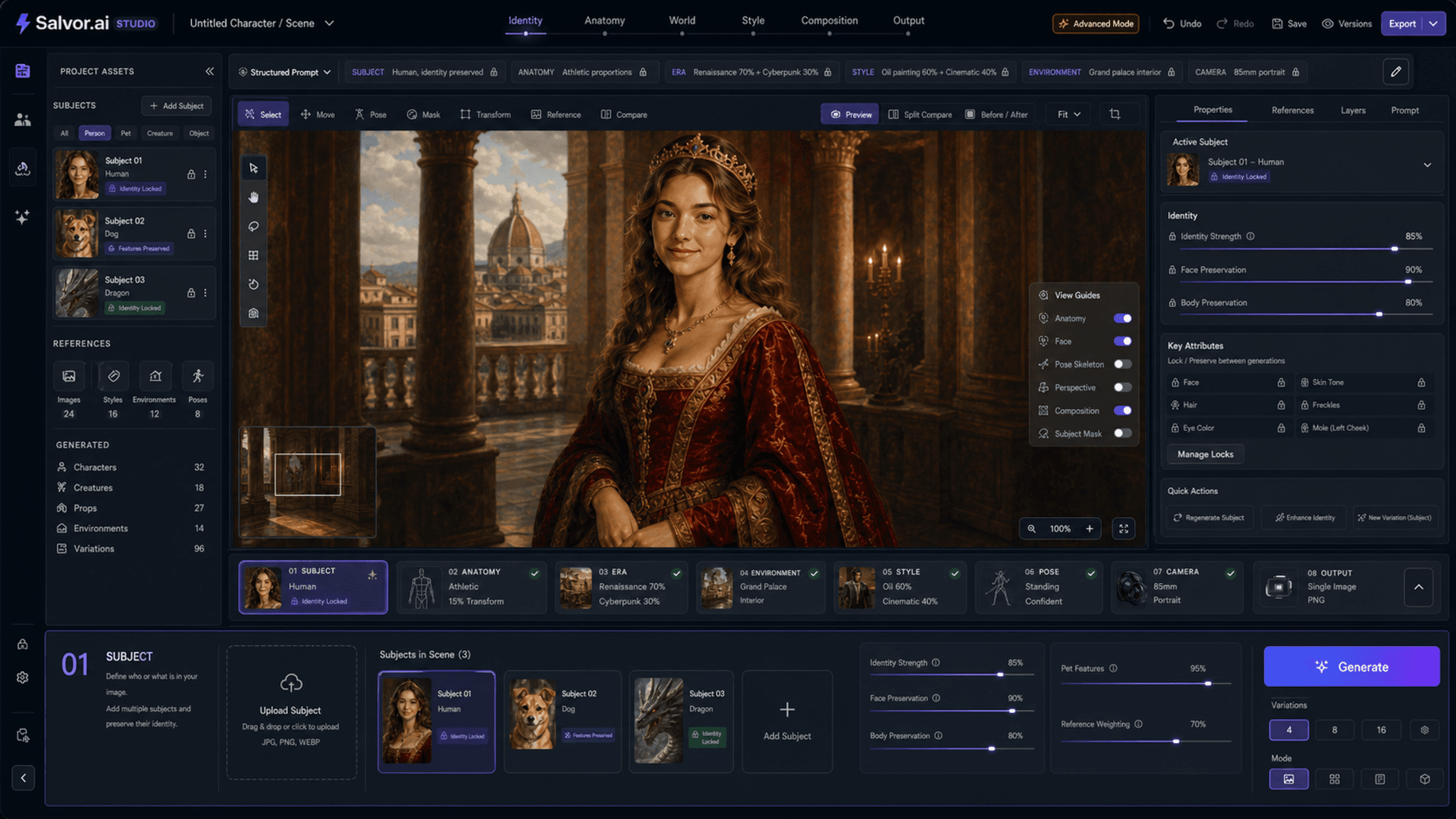Select the 02 Anatomy pipeline card

[471, 587]
